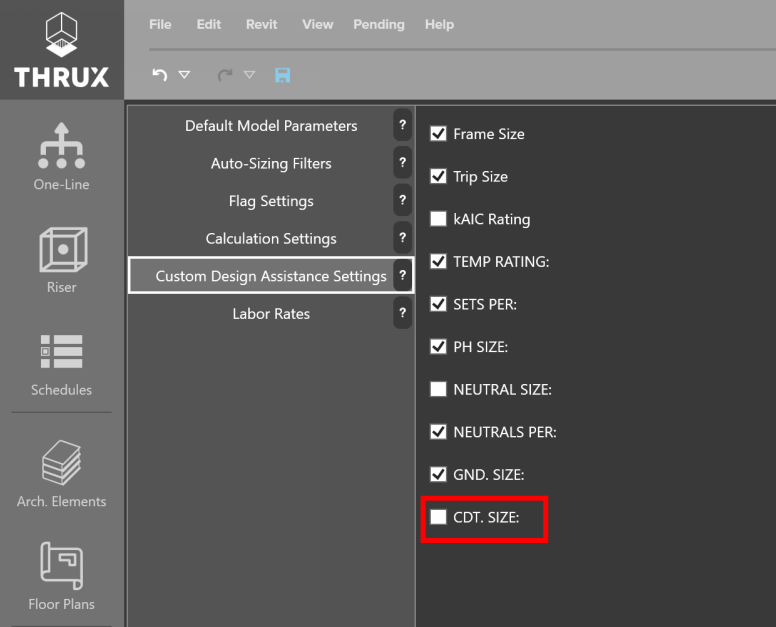Click the Redo arrow icon
Viewport: 776px width, 627px height.
point(225,75)
